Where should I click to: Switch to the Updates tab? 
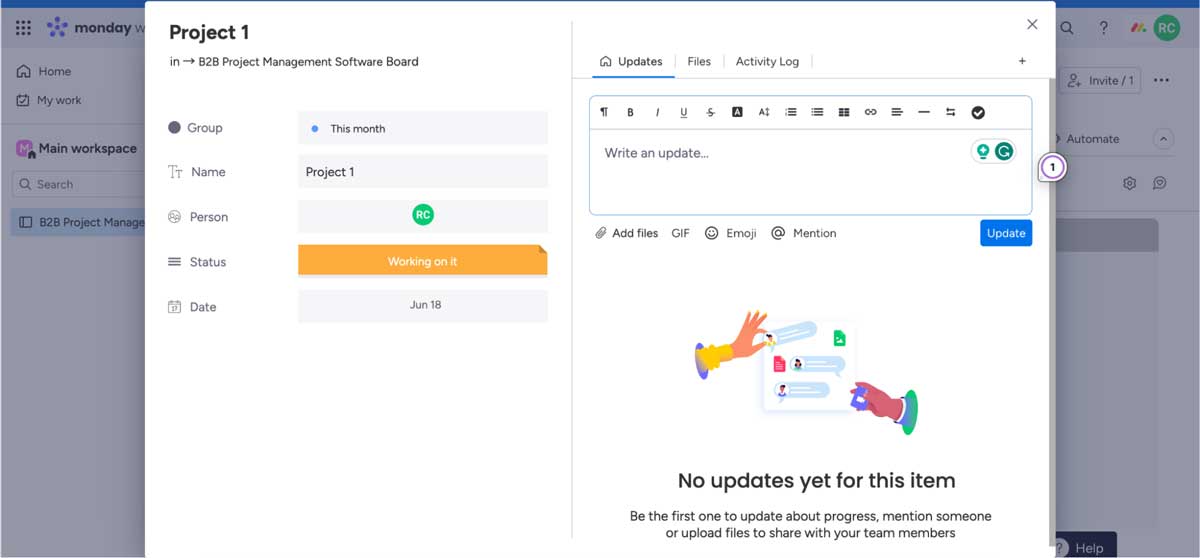pyautogui.click(x=631, y=61)
